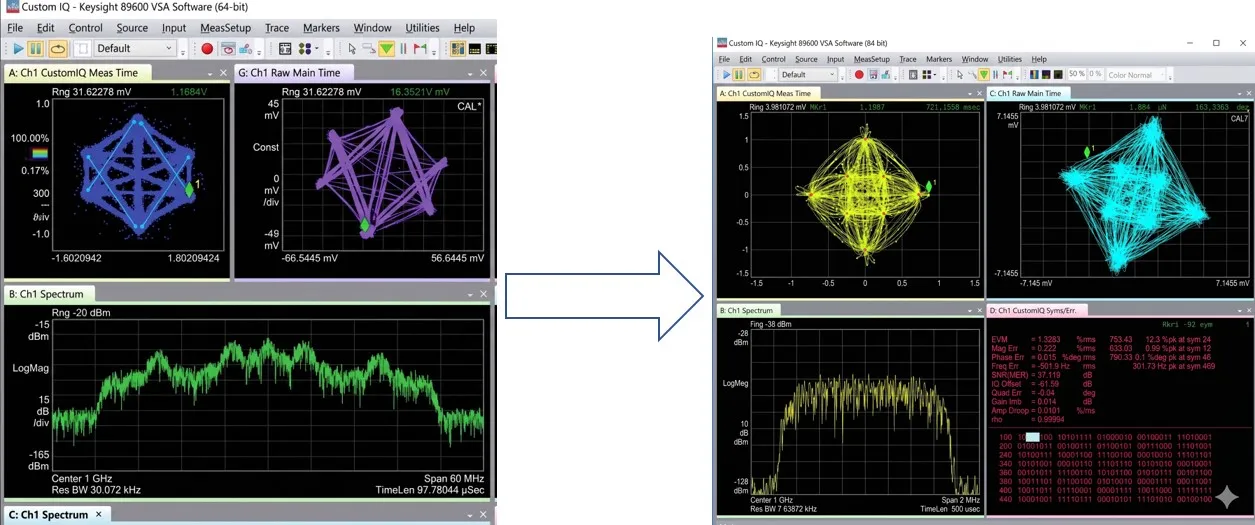Expand panel A options arrow in left window
The image size is (1255, 525).
click(210, 74)
